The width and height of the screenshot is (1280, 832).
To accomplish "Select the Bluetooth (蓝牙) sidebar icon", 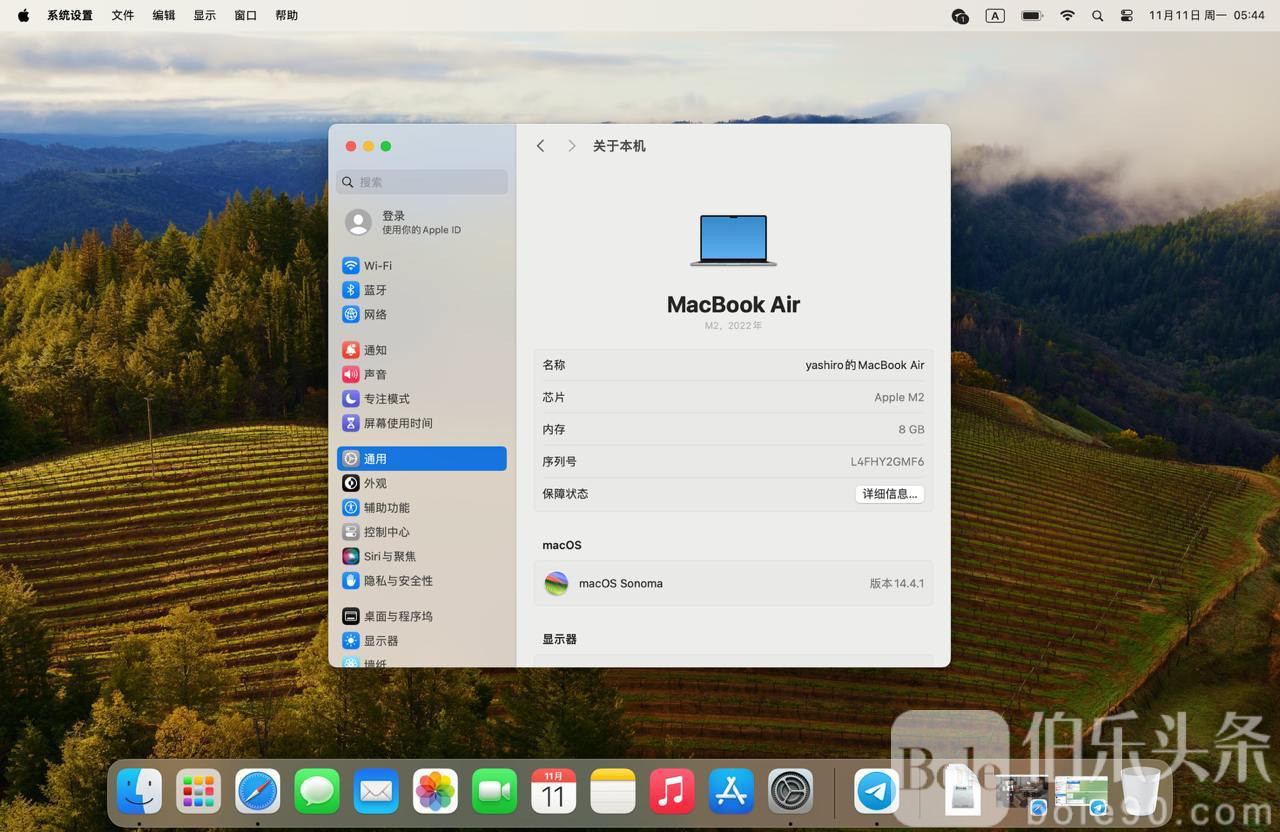I will (351, 290).
